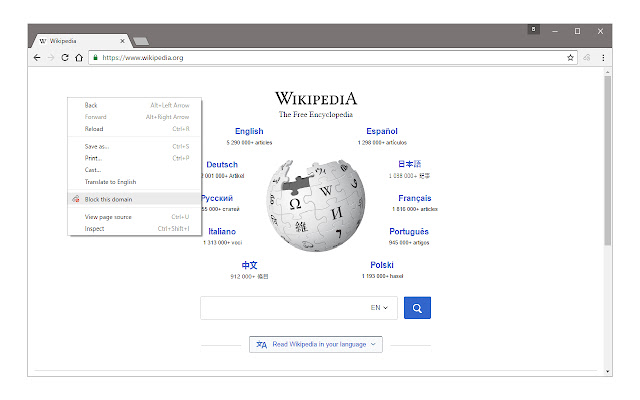This screenshot has height=400, width=640.
Task: Reload the page with the refresh icon
Action: pyautogui.click(x=65, y=58)
